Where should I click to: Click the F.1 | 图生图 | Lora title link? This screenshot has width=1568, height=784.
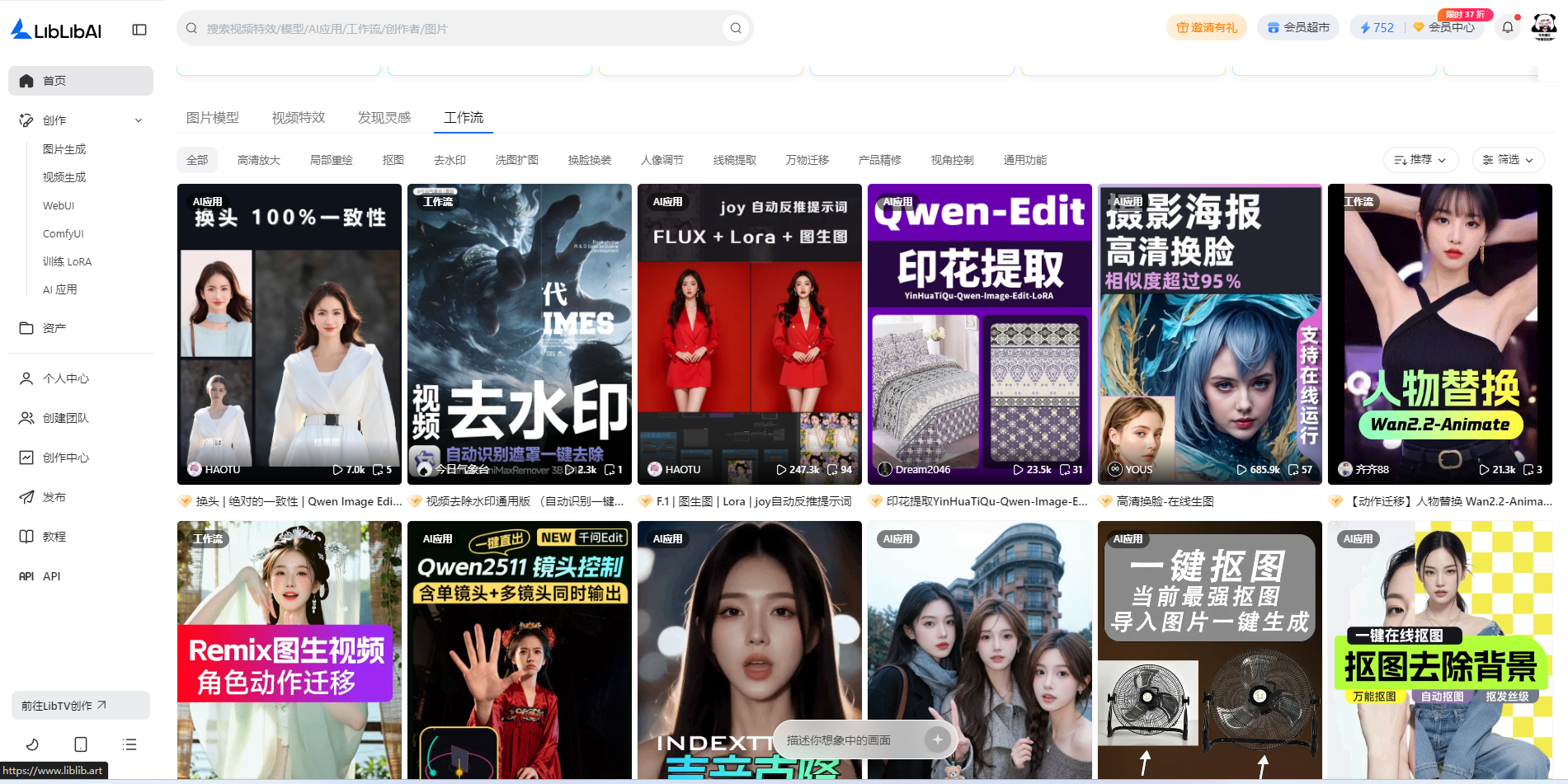[x=754, y=501]
